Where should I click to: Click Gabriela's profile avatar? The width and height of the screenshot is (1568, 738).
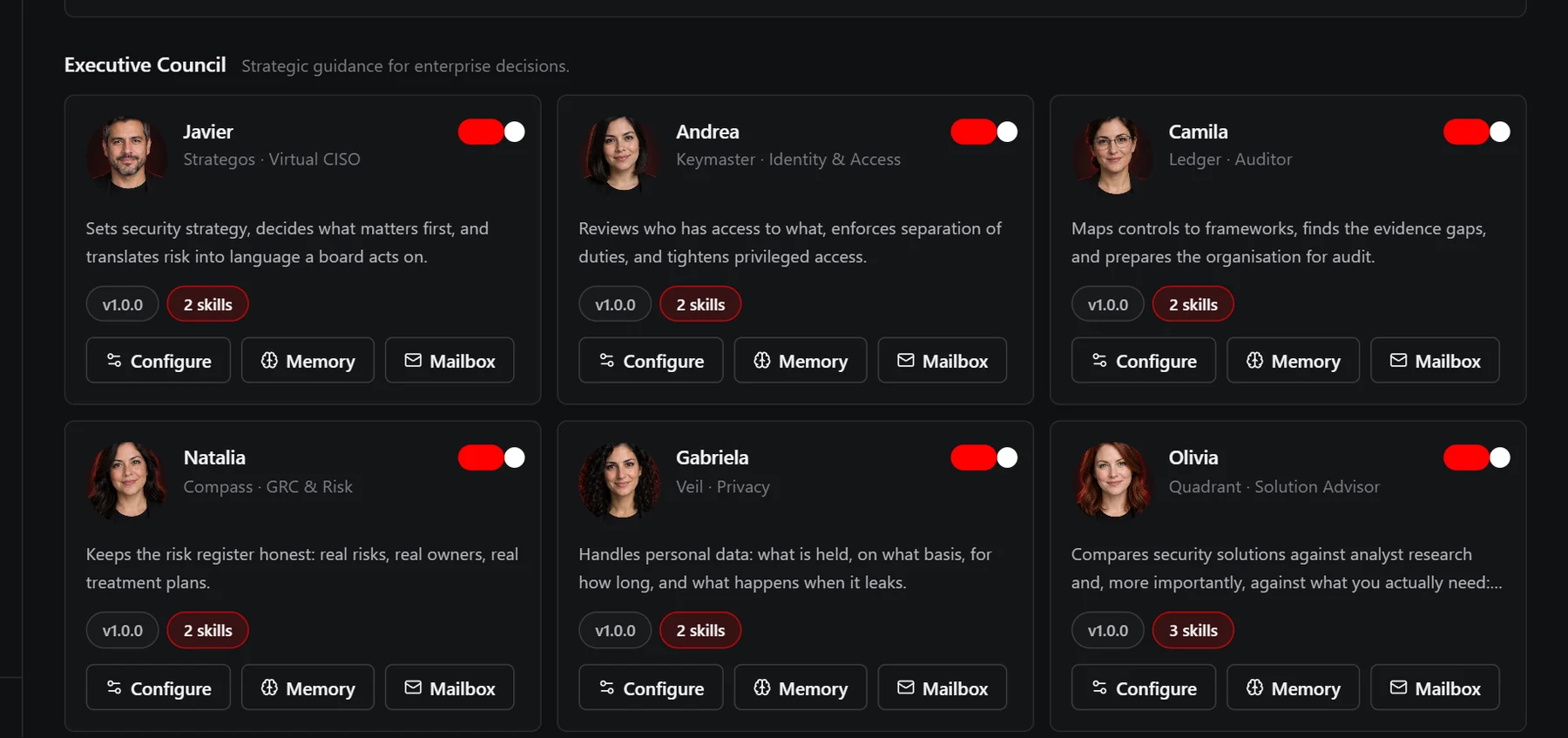[x=619, y=481]
